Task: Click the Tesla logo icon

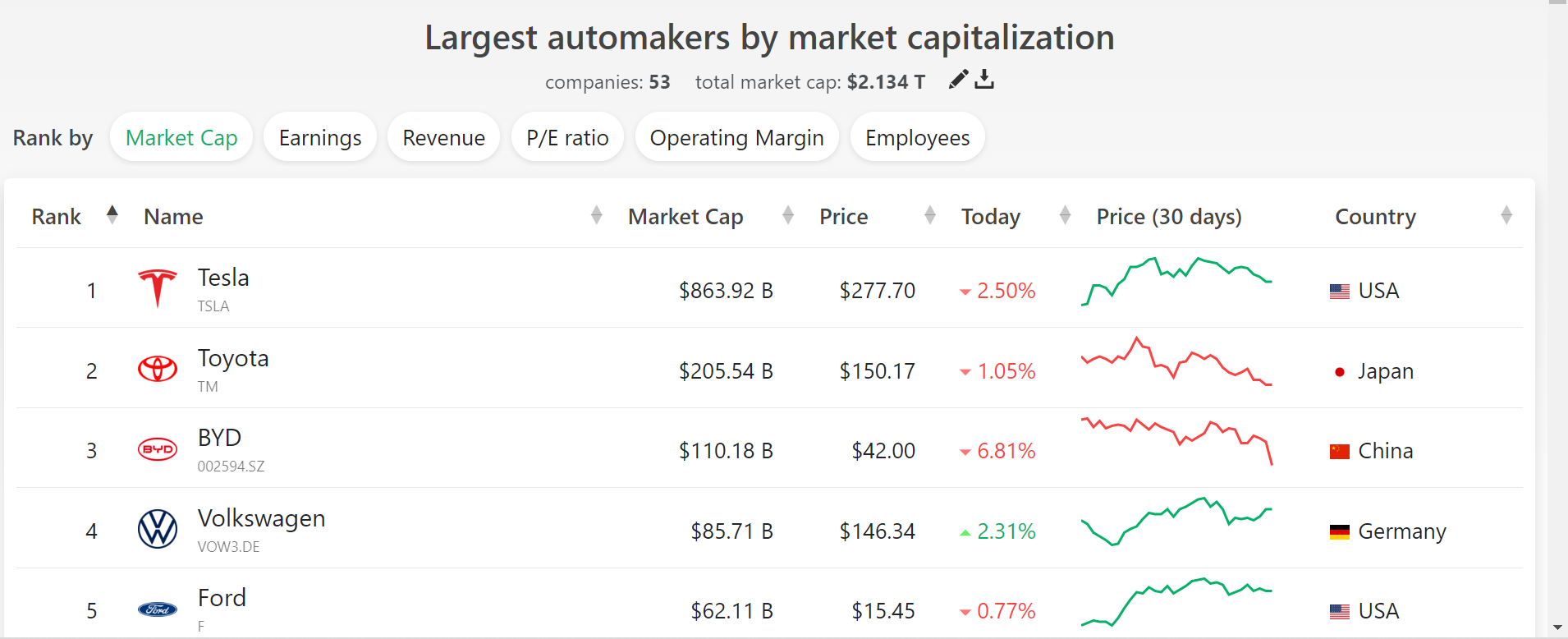Action: click(x=158, y=288)
